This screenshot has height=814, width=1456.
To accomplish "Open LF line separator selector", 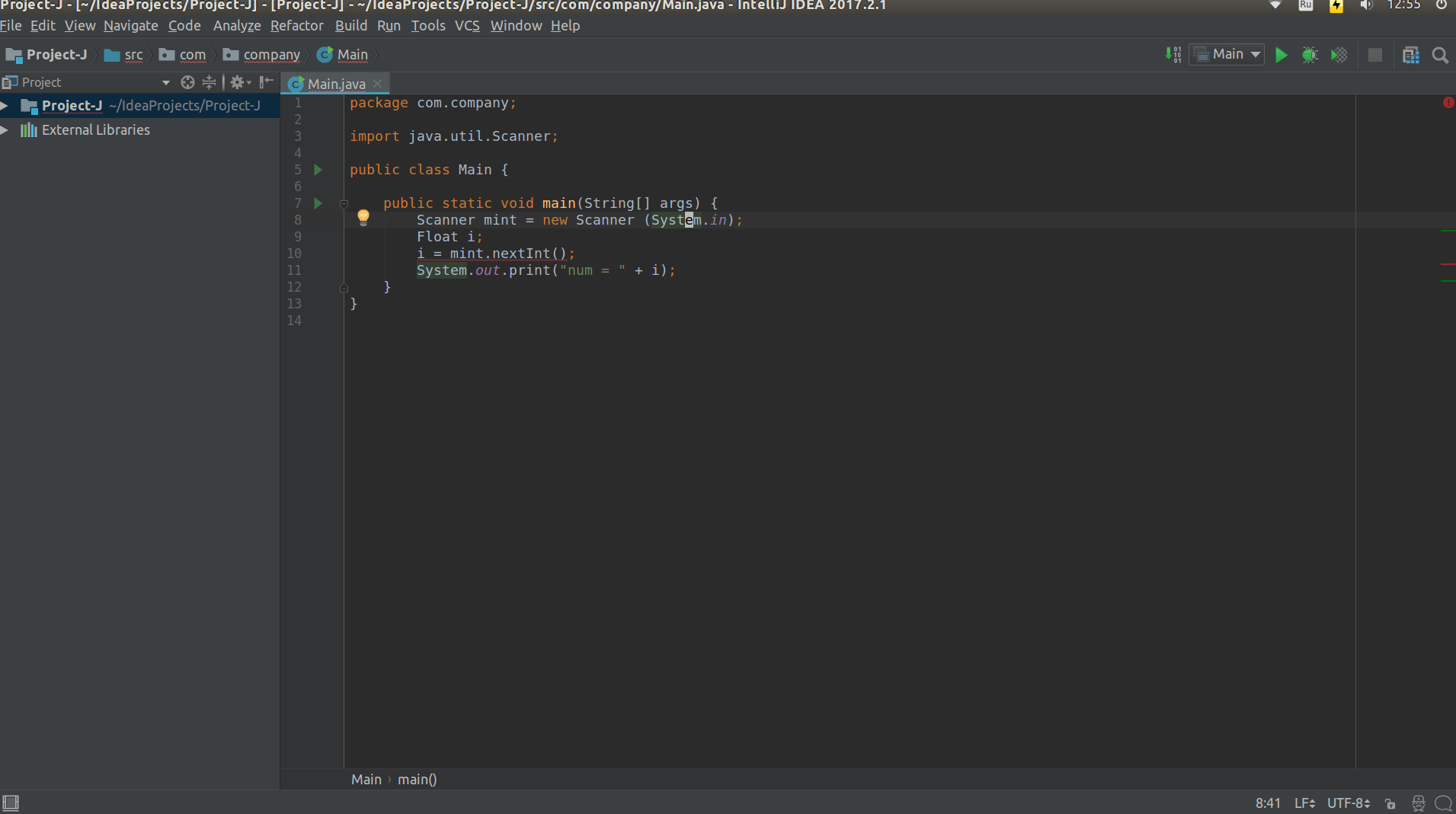I will [x=1304, y=803].
